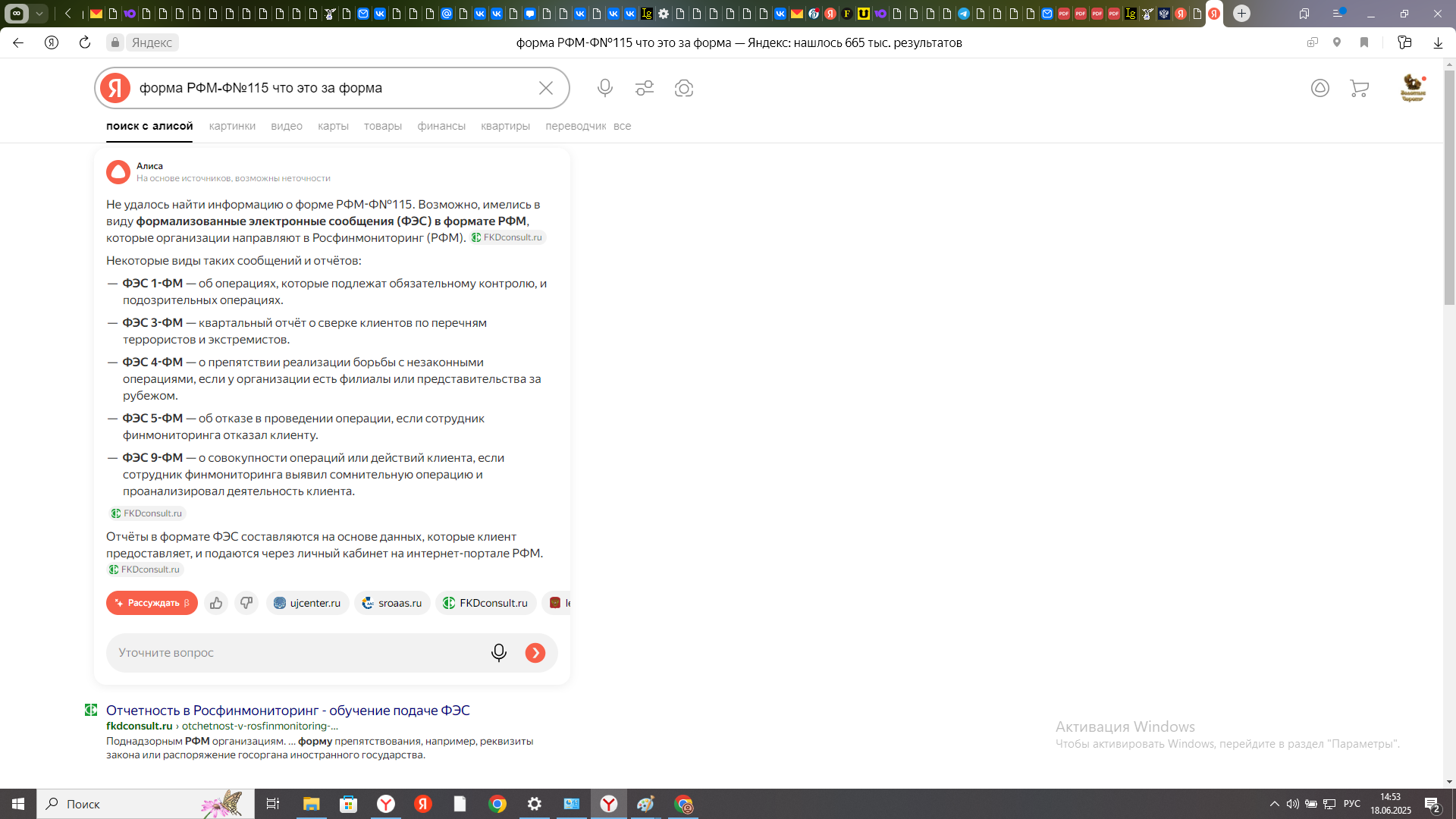Screen dimensions: 1456x819
Task: Click the voice search microphone icon
Action: coord(604,88)
